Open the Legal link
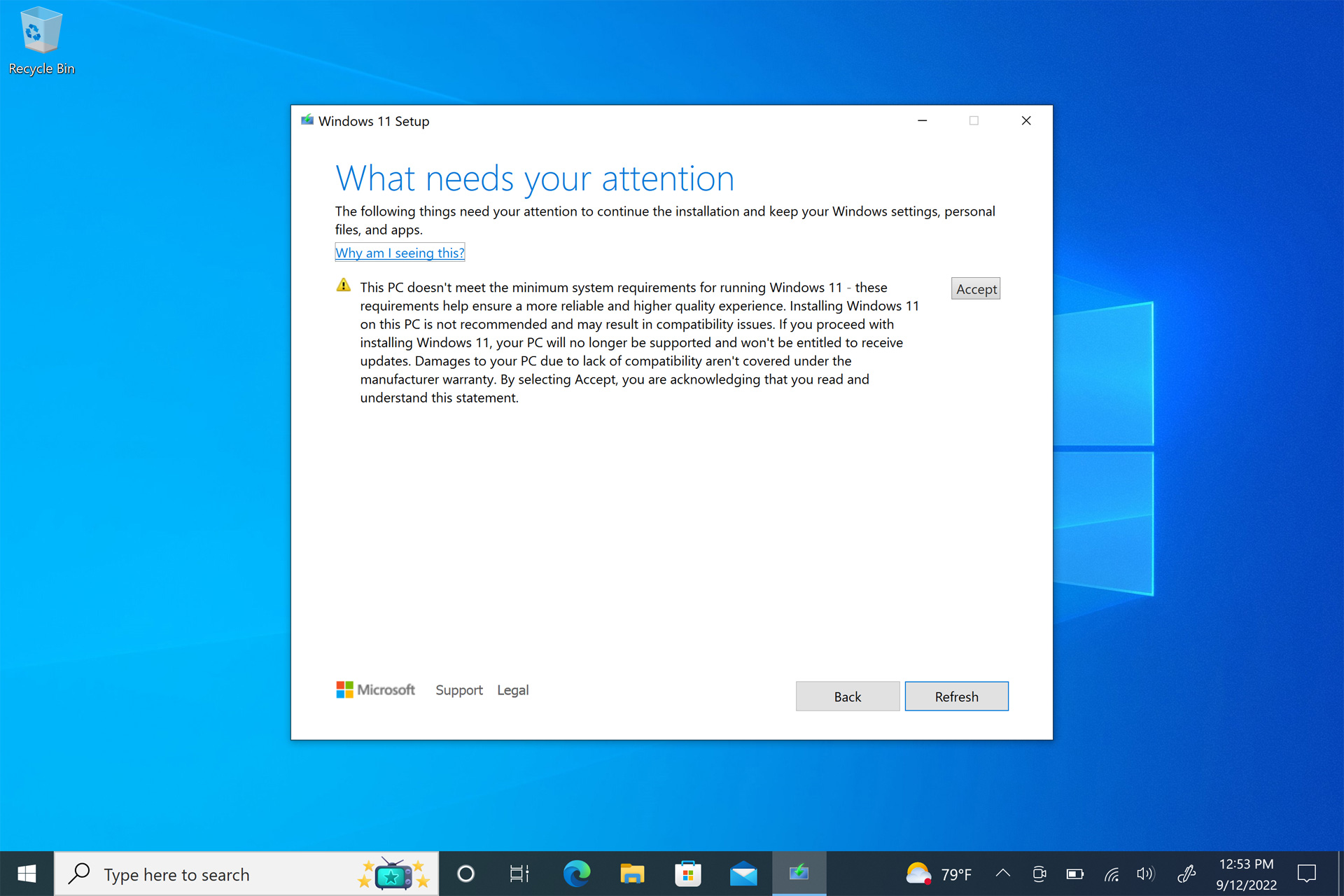The width and height of the screenshot is (1344, 896). click(x=512, y=690)
